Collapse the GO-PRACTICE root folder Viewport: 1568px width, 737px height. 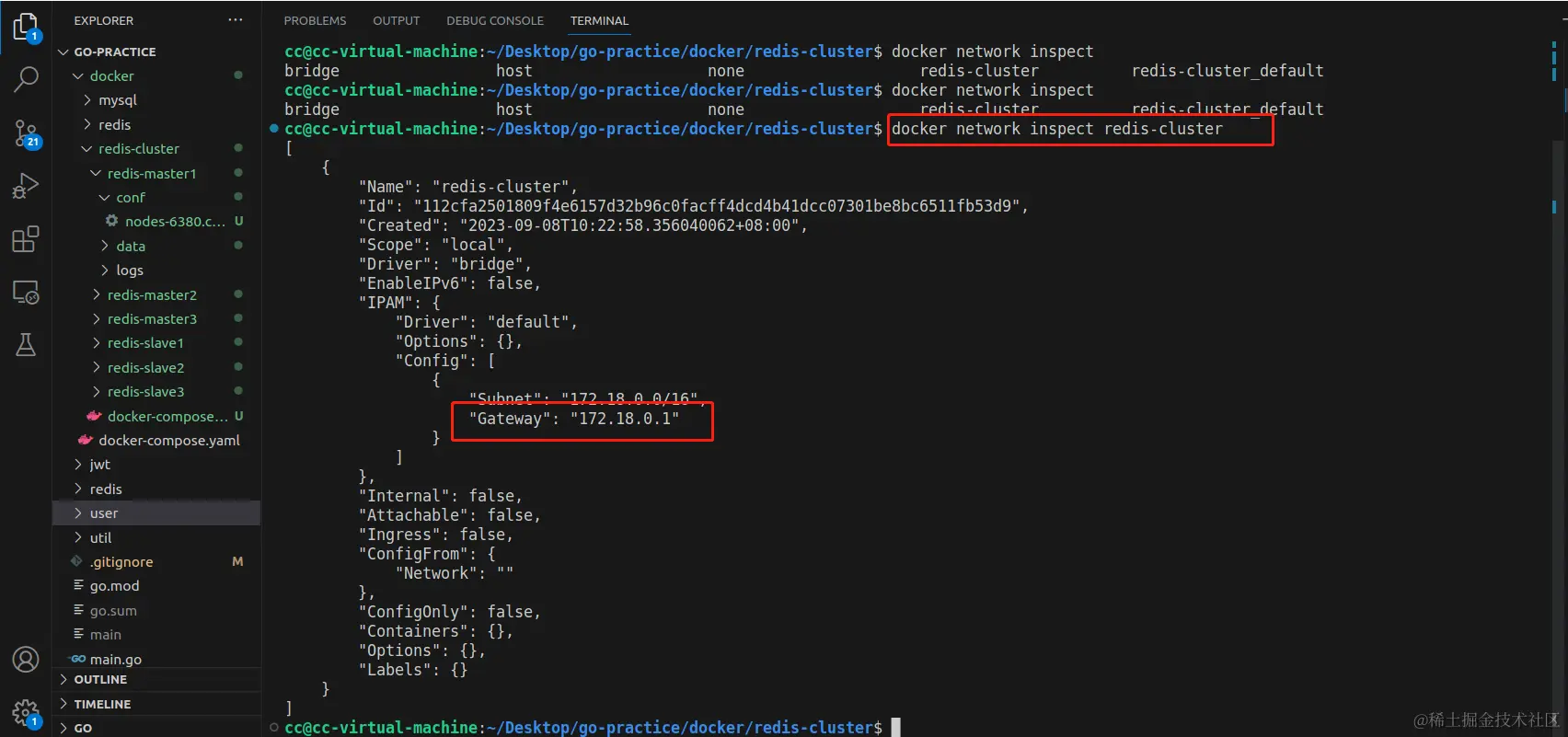63,52
